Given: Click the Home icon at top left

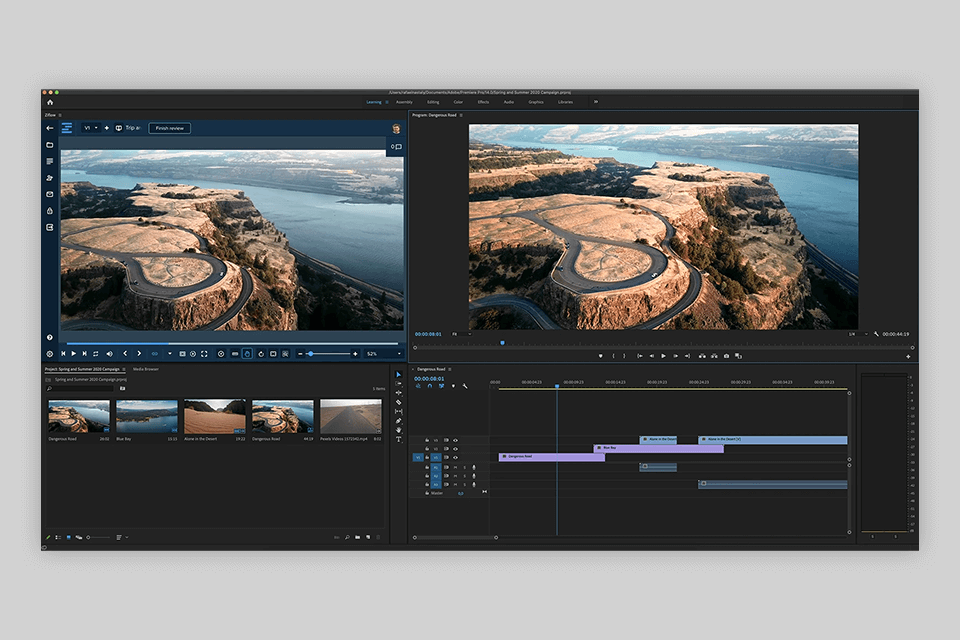Looking at the screenshot, I should click(50, 102).
